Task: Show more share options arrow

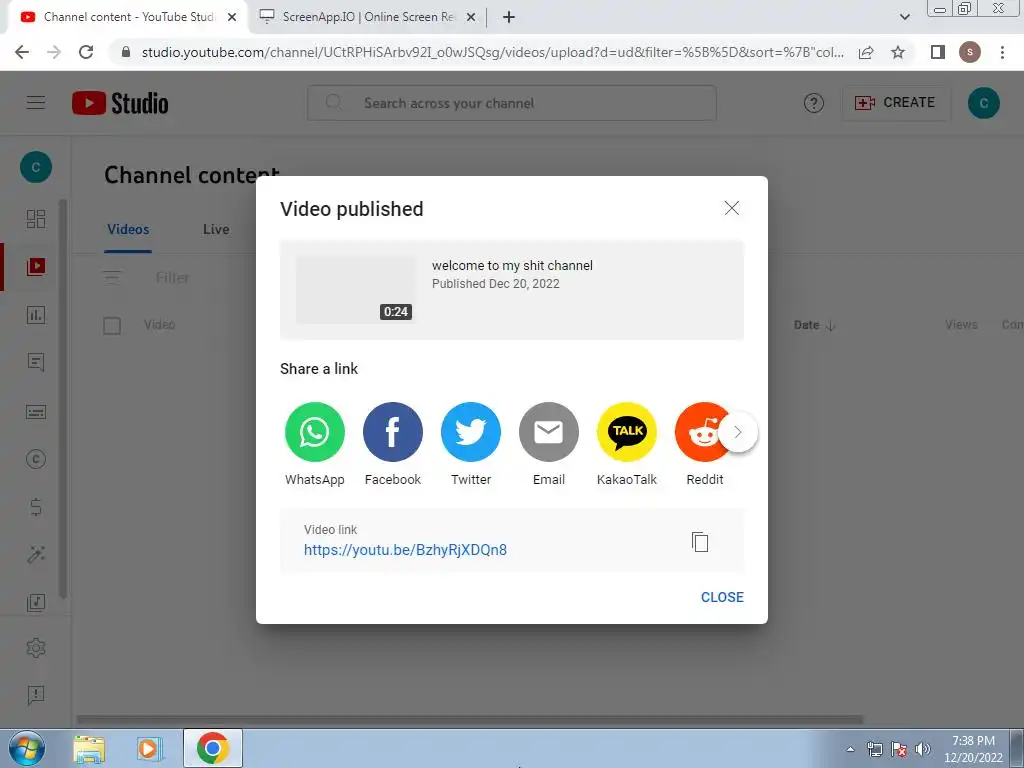Action: [738, 432]
